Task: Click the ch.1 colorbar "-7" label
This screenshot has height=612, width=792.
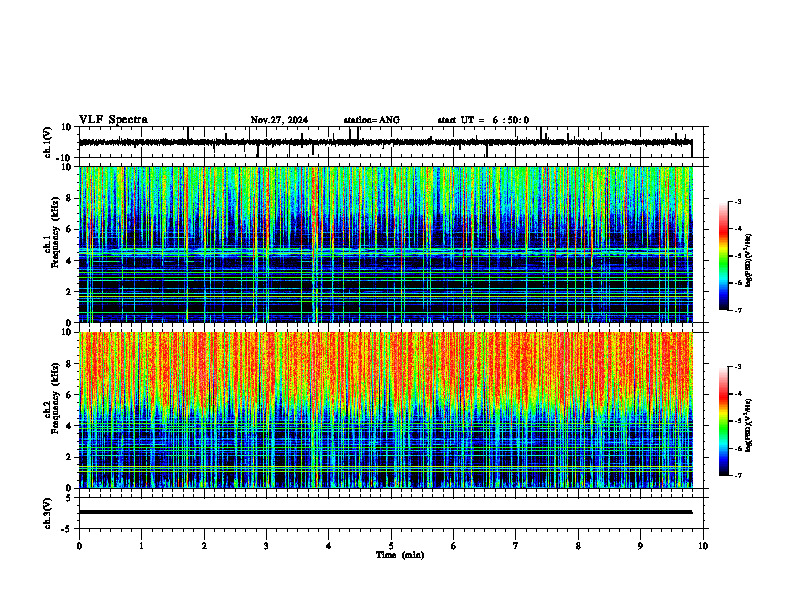Action: click(x=738, y=310)
